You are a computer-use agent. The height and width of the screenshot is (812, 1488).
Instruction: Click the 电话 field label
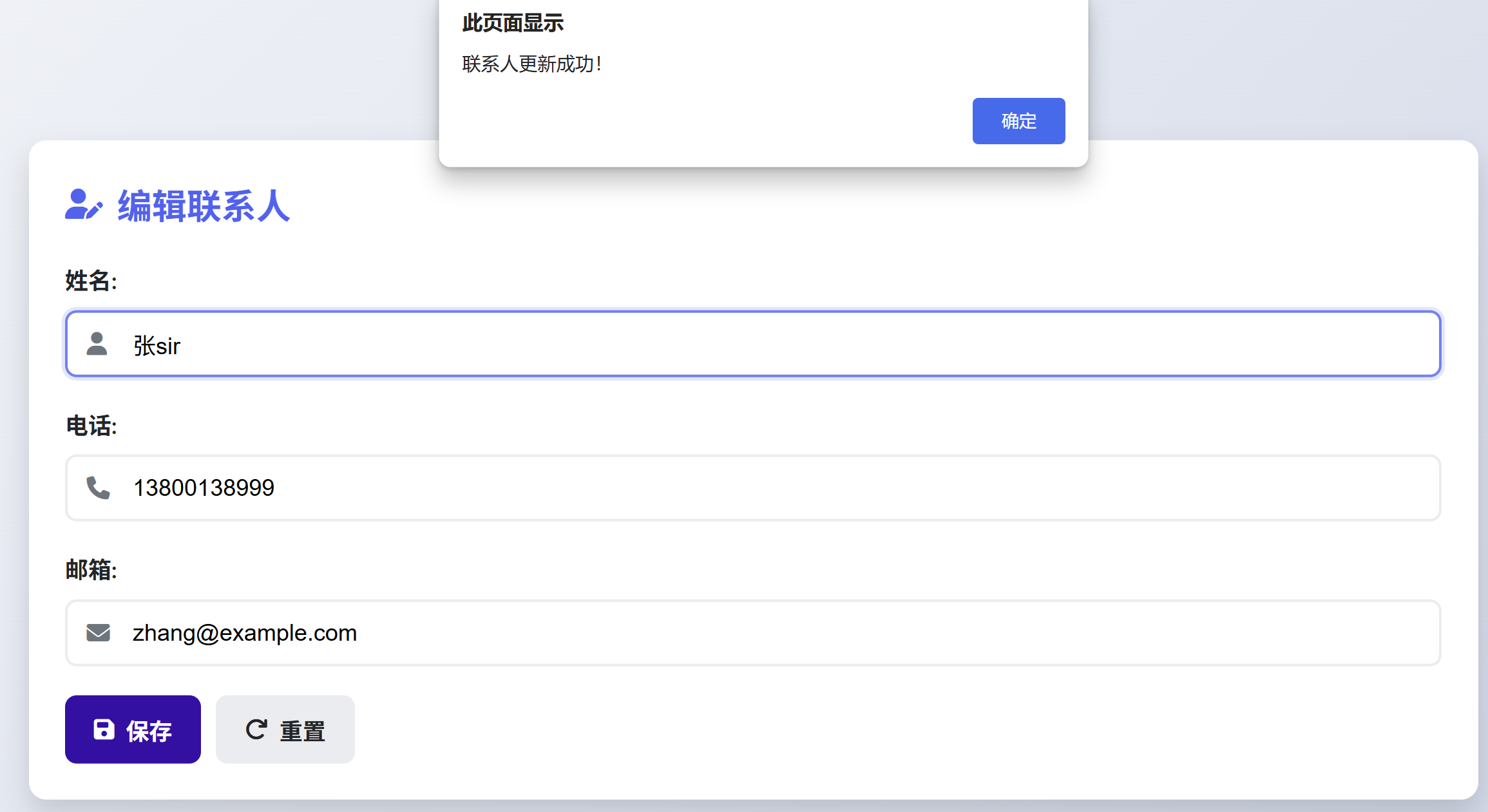tap(91, 426)
